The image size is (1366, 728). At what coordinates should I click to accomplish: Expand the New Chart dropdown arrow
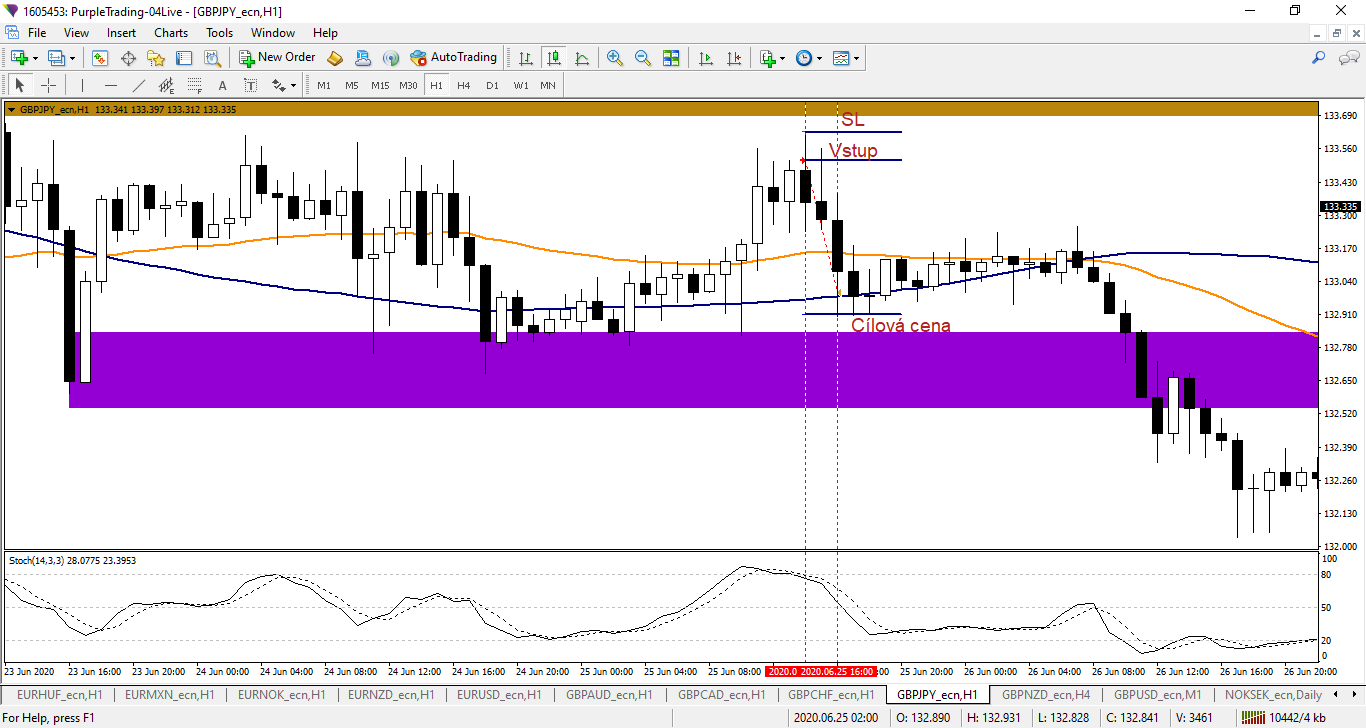point(36,58)
